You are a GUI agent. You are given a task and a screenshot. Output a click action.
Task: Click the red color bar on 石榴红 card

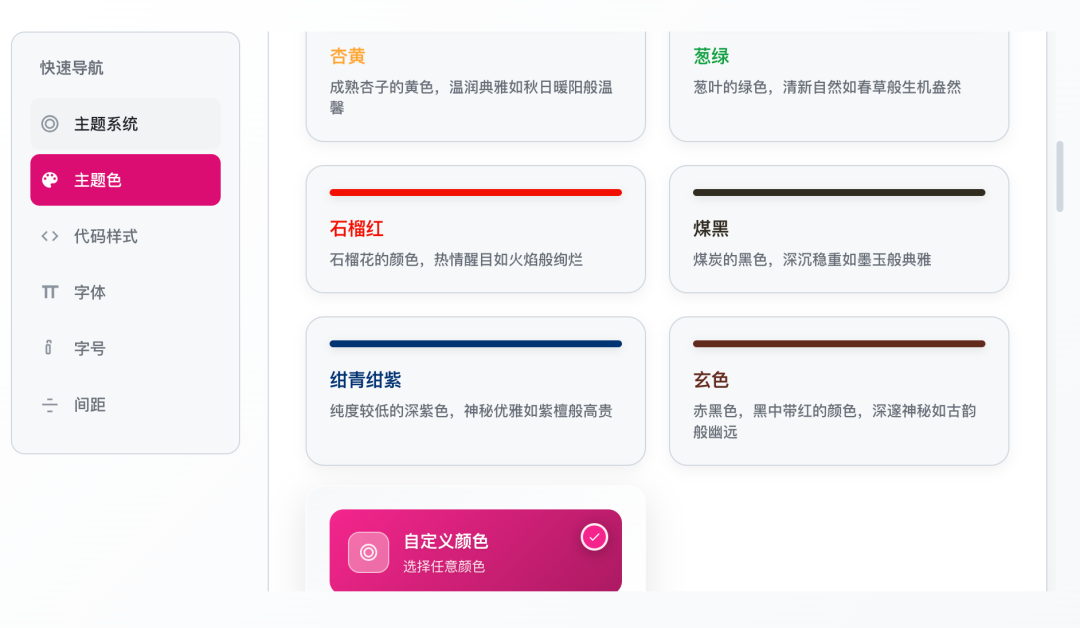coord(475,192)
